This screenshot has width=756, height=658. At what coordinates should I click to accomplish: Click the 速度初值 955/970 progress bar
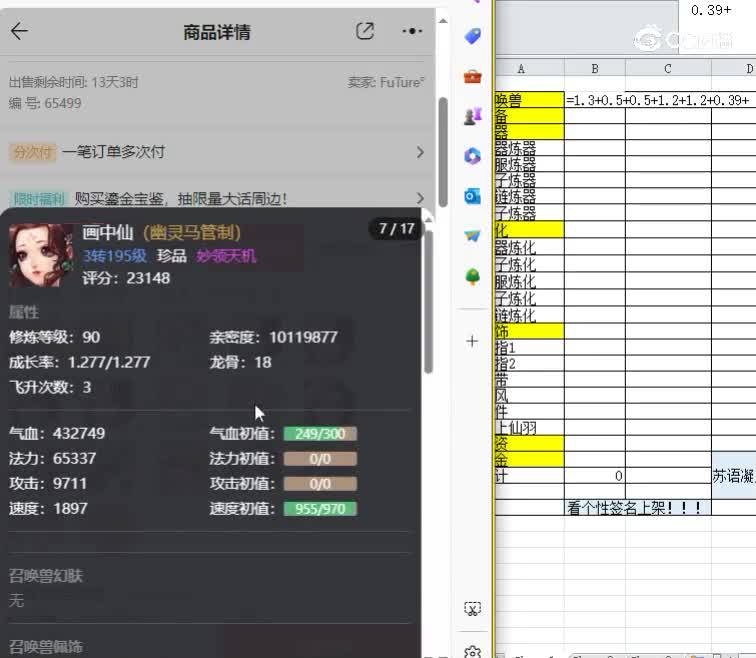pos(320,509)
